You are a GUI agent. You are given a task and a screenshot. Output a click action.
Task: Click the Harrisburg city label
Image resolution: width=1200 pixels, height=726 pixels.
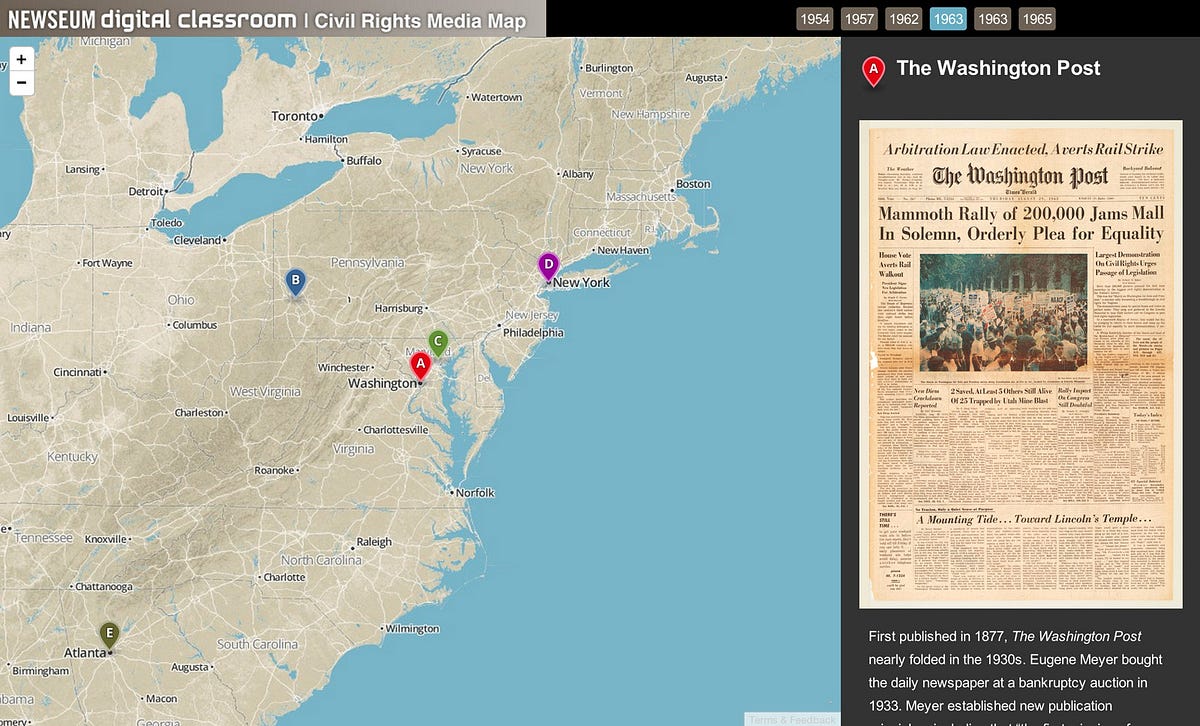tap(398, 308)
